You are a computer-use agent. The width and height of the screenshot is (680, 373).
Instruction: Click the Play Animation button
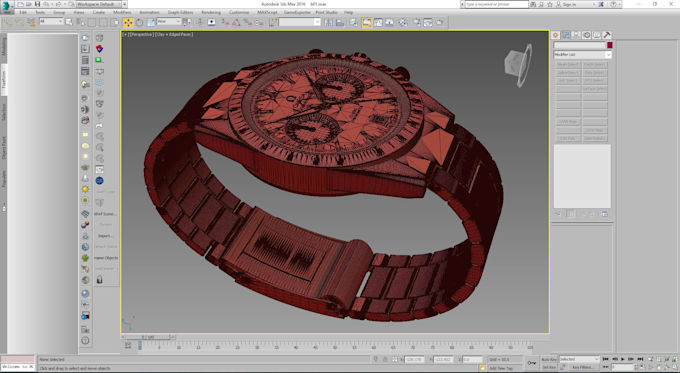click(623, 359)
